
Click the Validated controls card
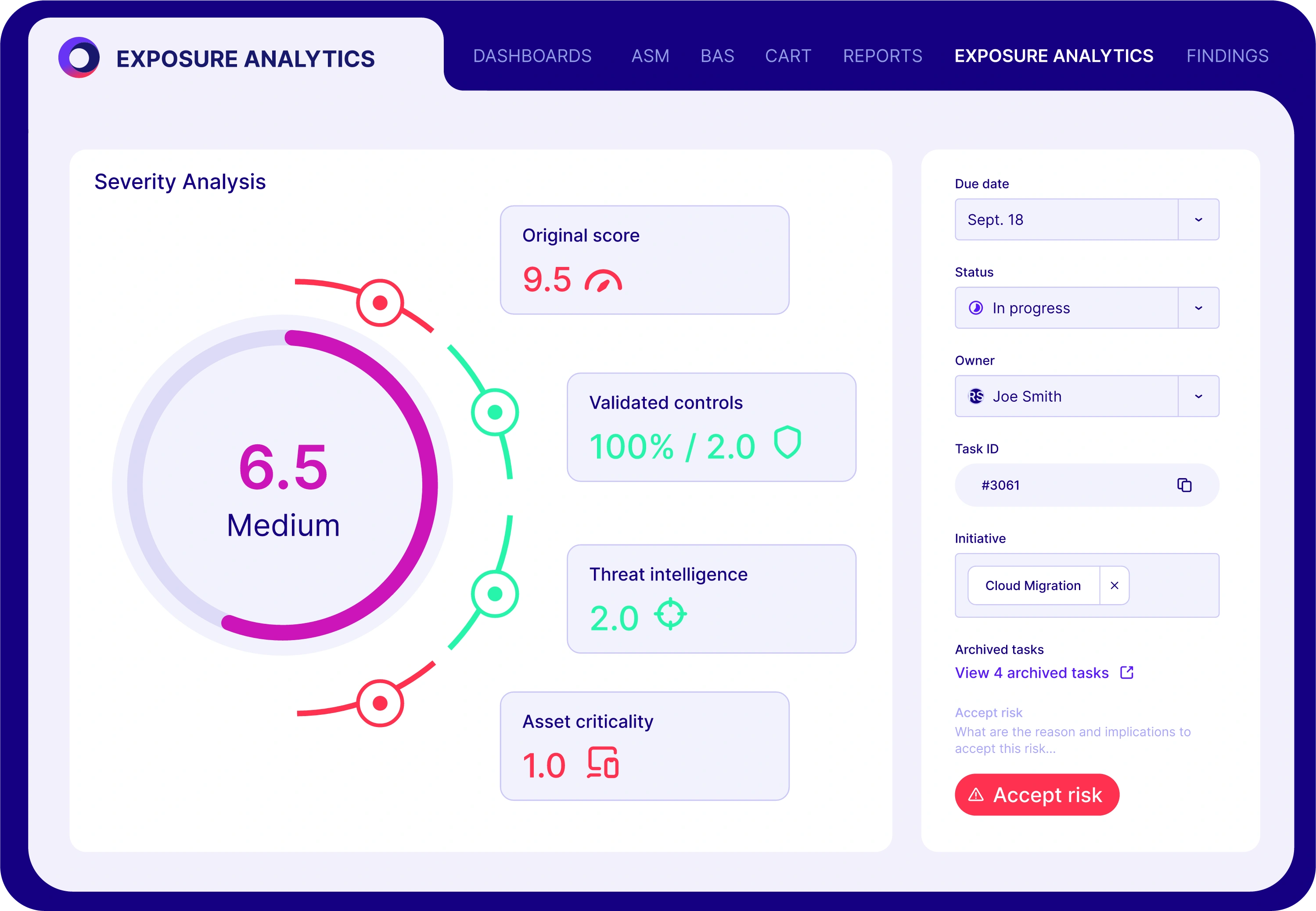712,428
